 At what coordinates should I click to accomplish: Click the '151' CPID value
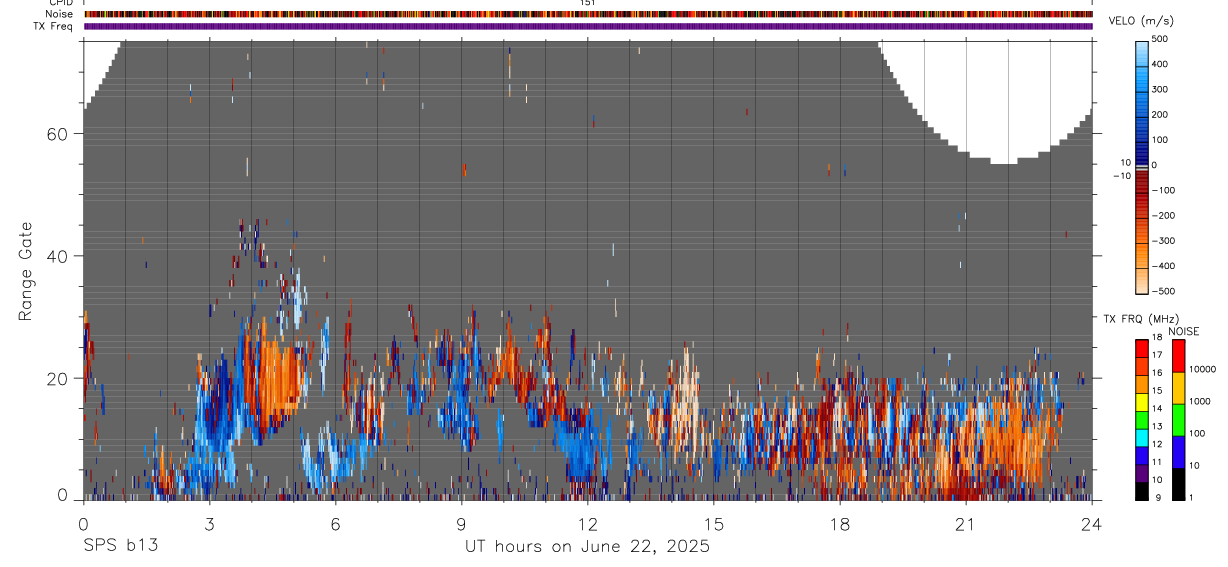coord(588,3)
